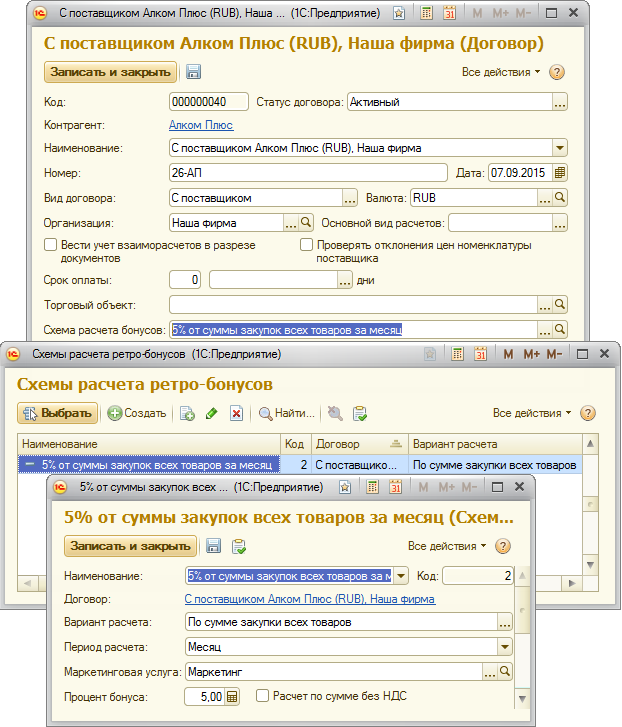The width and height of the screenshot is (622, 727).
Task: Open calendar icon in Схемы расчета title bar
Action: click(x=480, y=354)
